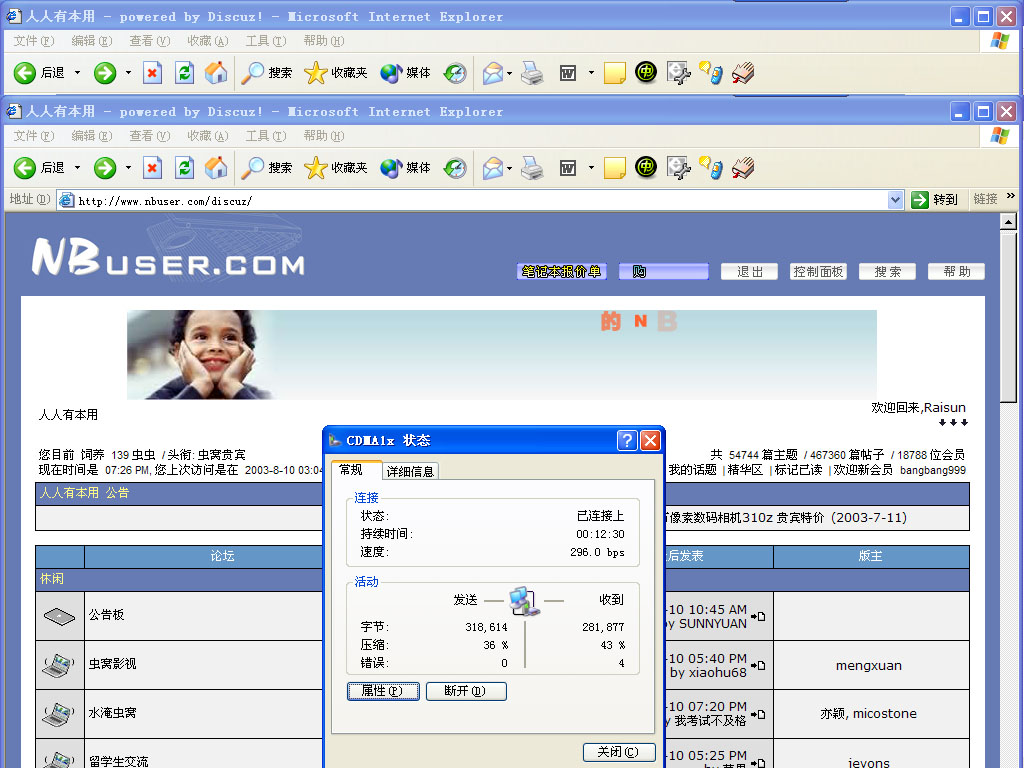Click the 转到 go button next to the address bar
Viewport: 1024px width, 768px height.
tap(934, 200)
